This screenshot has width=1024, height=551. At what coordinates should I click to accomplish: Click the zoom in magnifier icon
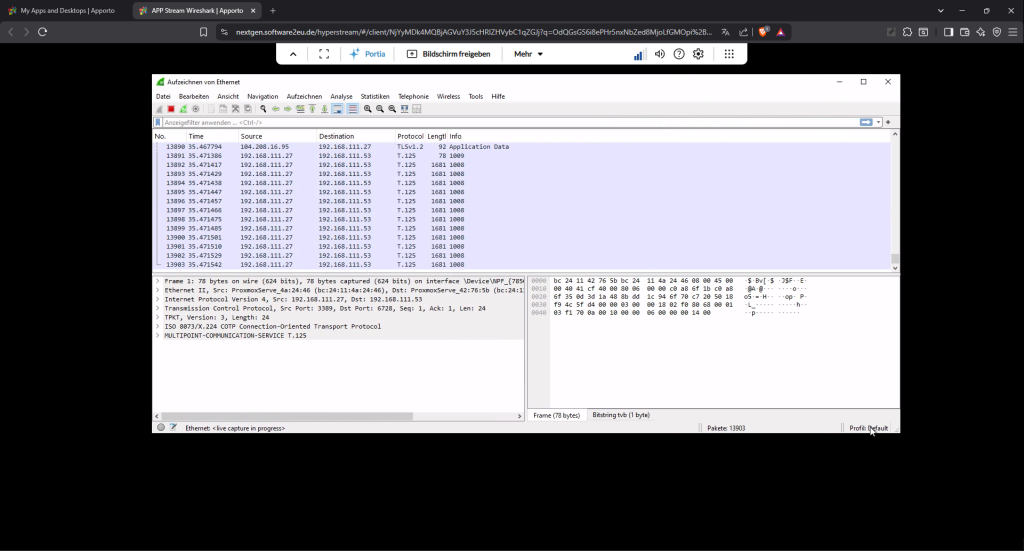pyautogui.click(x=368, y=109)
